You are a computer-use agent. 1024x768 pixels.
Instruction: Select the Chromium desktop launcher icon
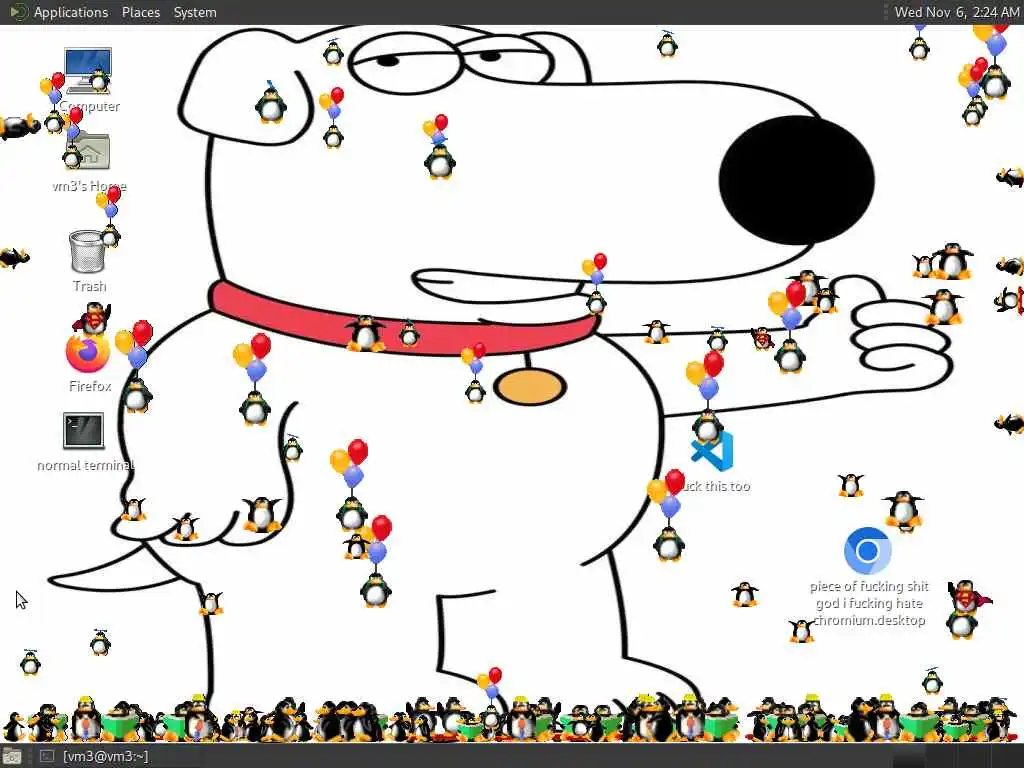point(867,551)
